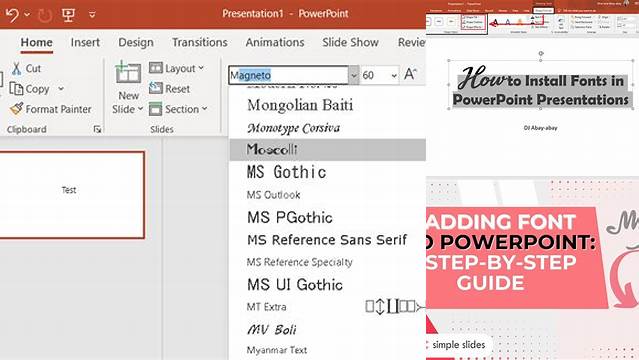Click the rotation handle above title box
The height and width of the screenshot is (360, 639).
541,53
